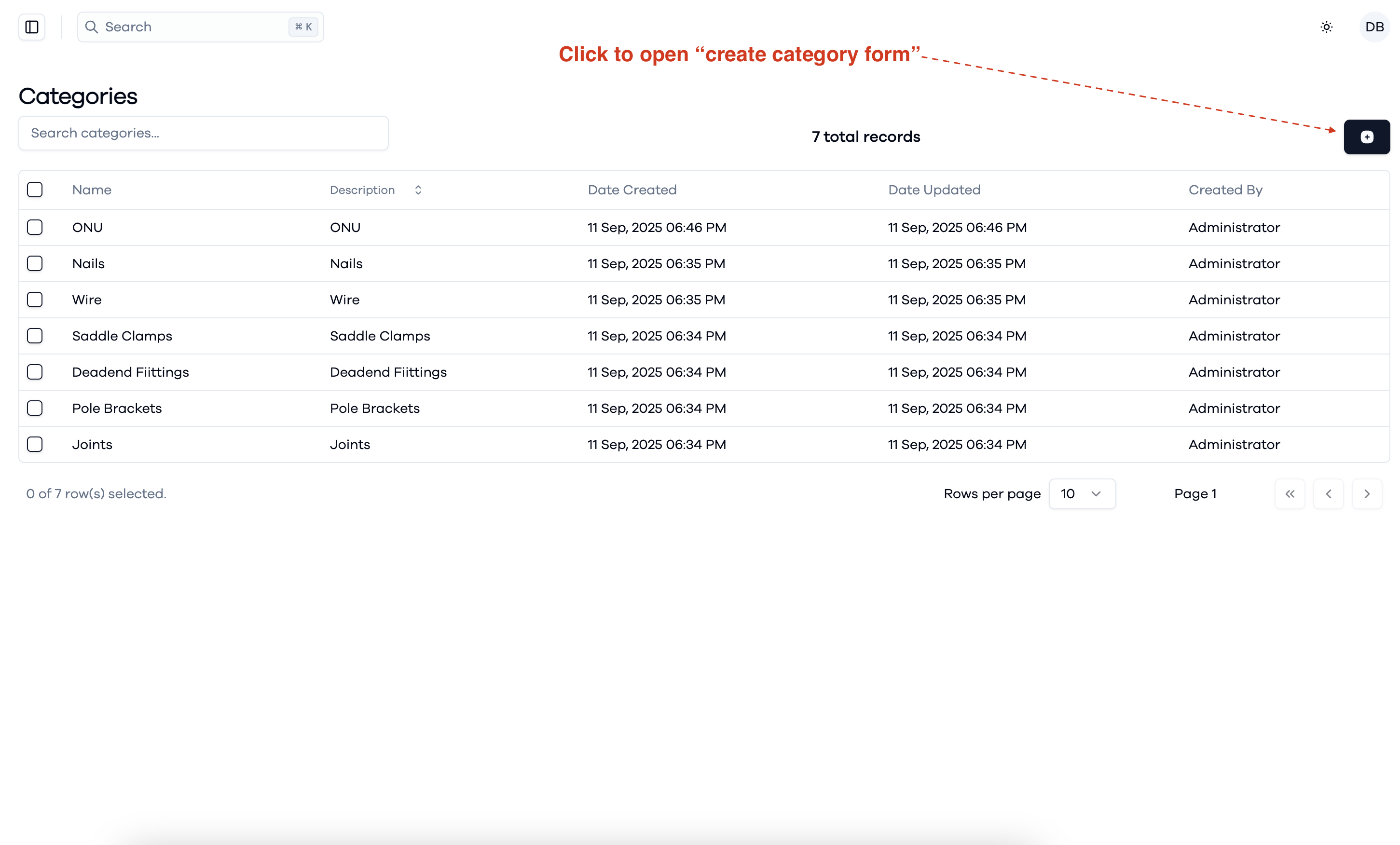This screenshot has width=1400, height=845.
Task: Tick the select-all header checkbox
Action: pos(35,190)
